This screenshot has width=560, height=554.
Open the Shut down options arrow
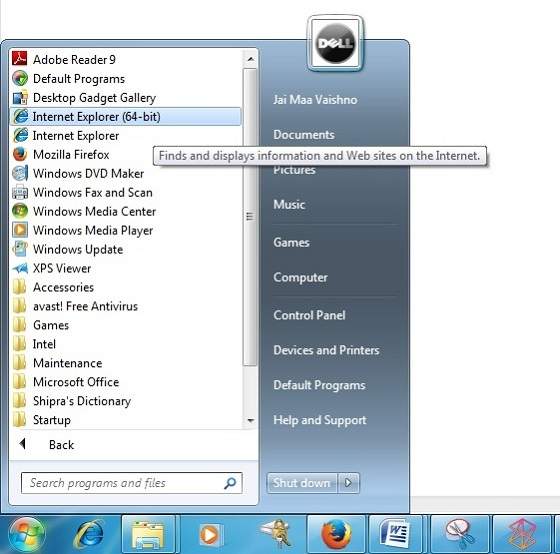point(348,483)
